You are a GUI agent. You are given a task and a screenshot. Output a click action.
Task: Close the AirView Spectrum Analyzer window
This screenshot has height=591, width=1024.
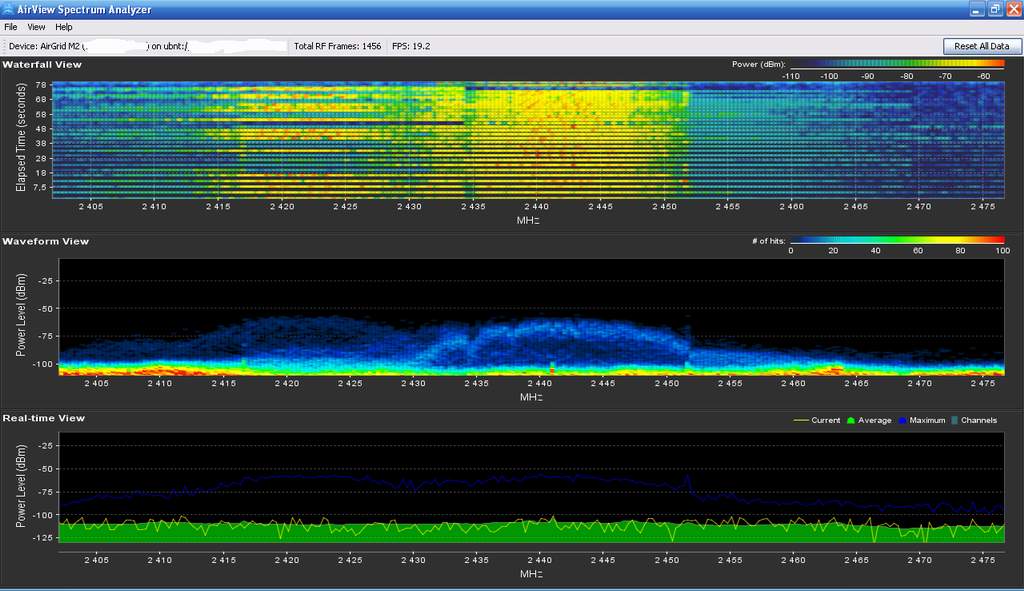click(1012, 9)
